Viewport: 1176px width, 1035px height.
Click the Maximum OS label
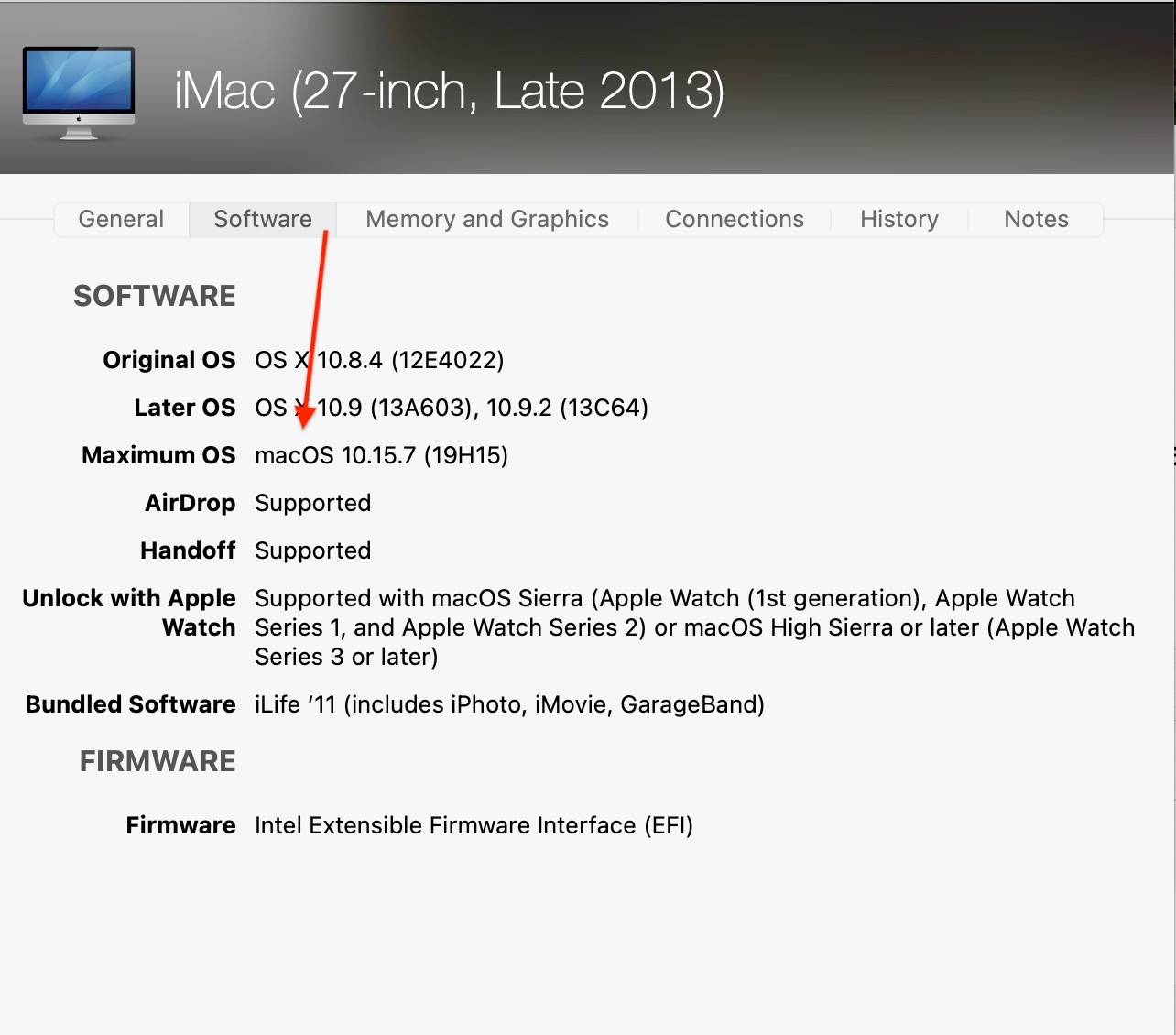pyautogui.click(x=158, y=455)
